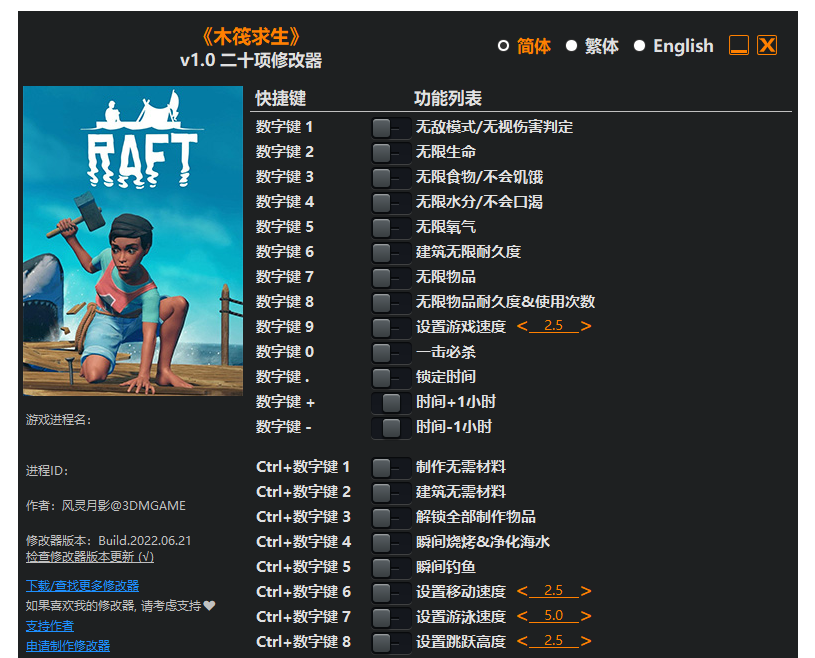The height and width of the screenshot is (658, 815).
Task: Close the trainer with orange X
Action: point(767,45)
